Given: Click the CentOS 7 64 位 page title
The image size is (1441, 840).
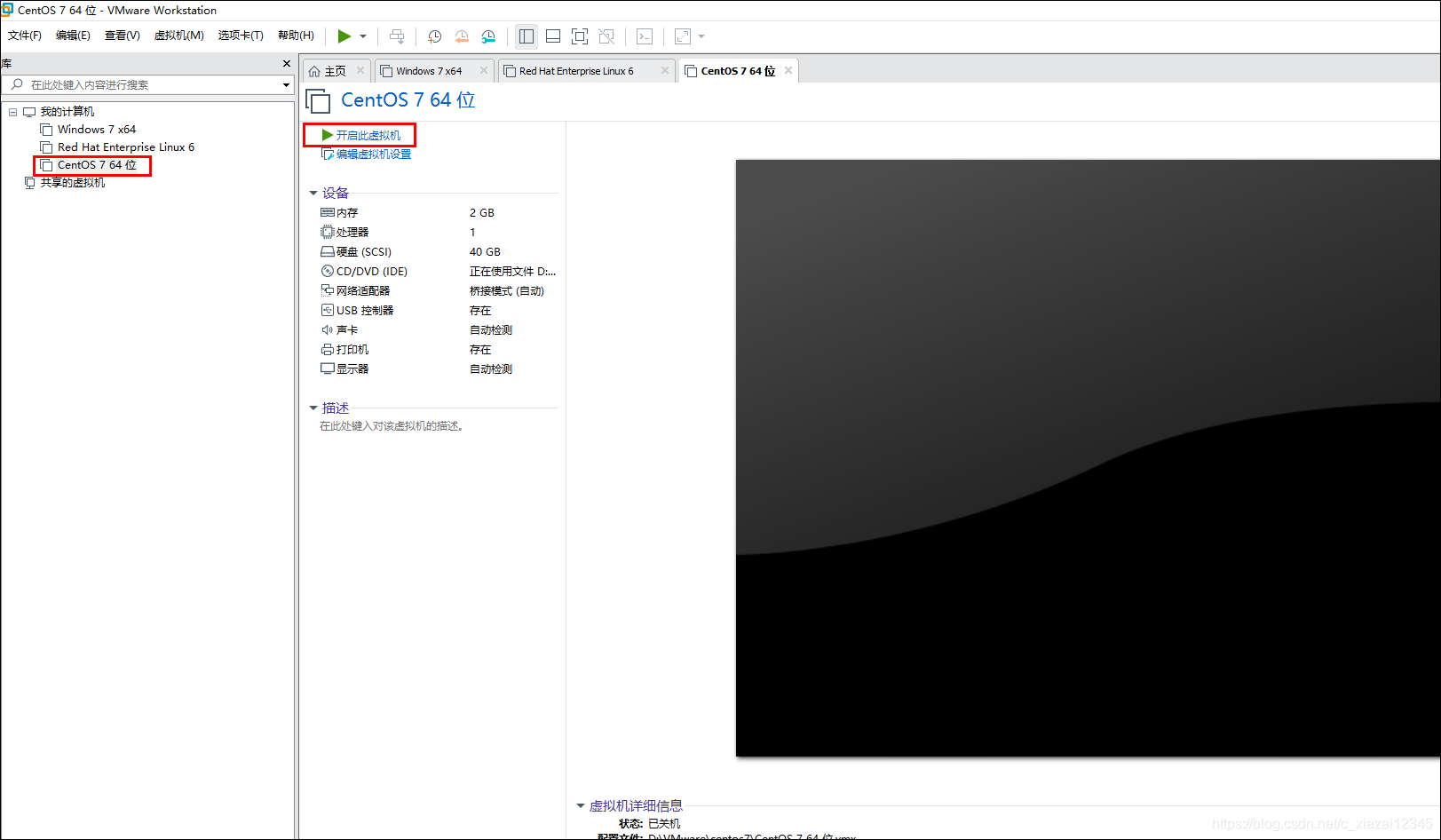Looking at the screenshot, I should tap(408, 100).
